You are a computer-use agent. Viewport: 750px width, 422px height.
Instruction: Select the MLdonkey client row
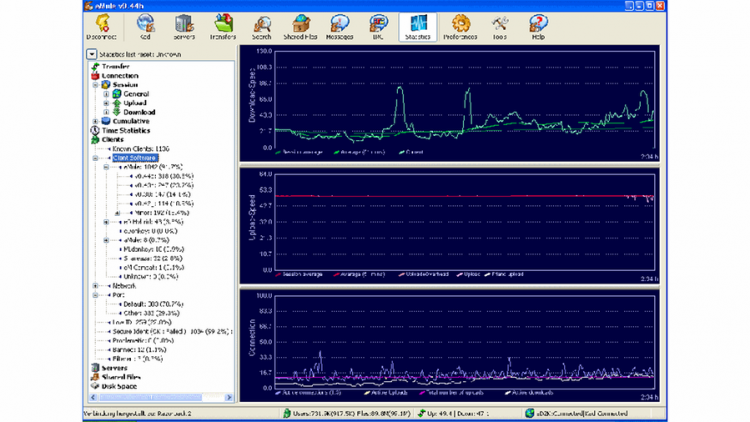(x=153, y=249)
